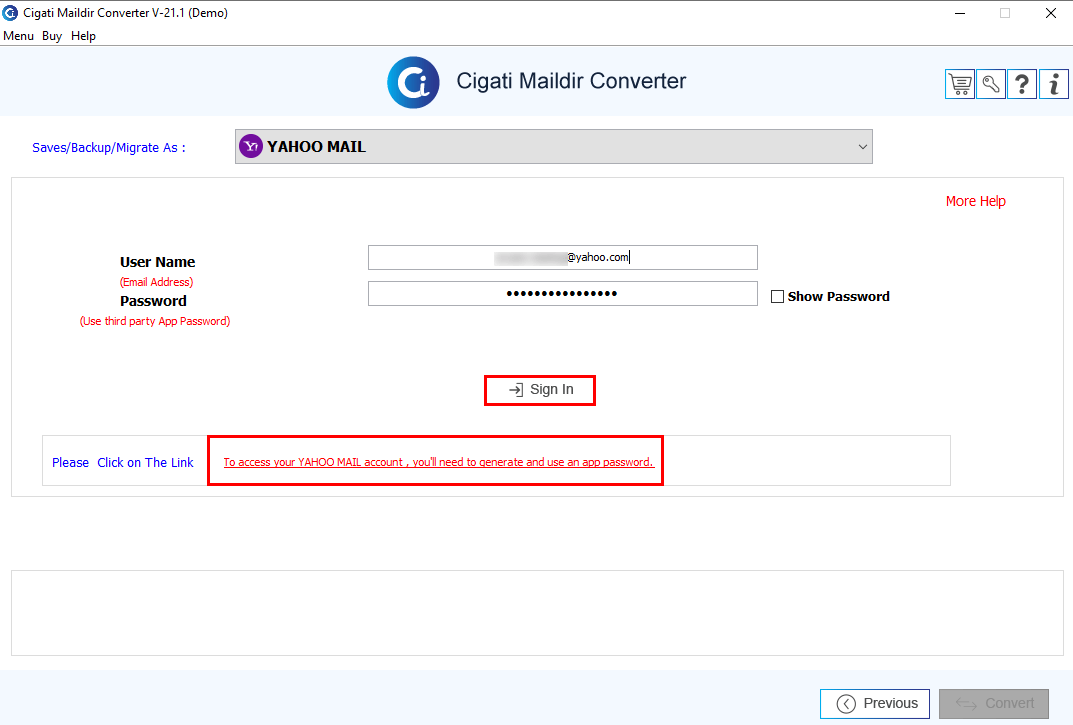Expand the Saves/Backup/Migrate As dropdown arrow
Viewport: 1073px width, 725px height.
tap(862, 147)
